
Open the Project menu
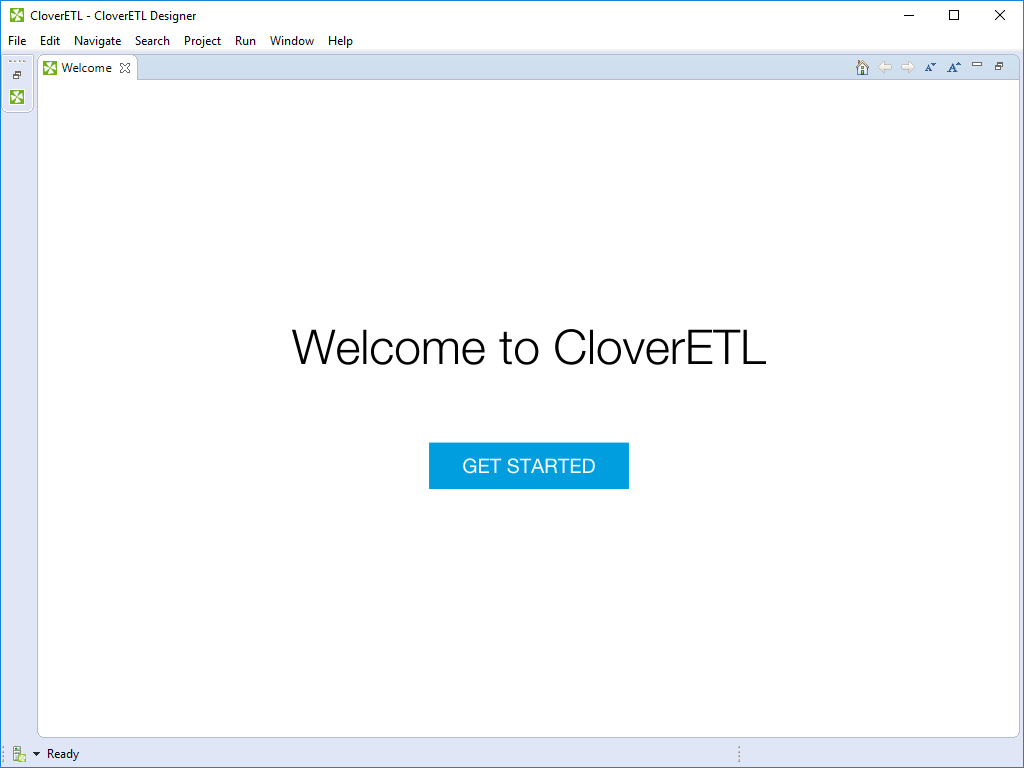pos(202,40)
